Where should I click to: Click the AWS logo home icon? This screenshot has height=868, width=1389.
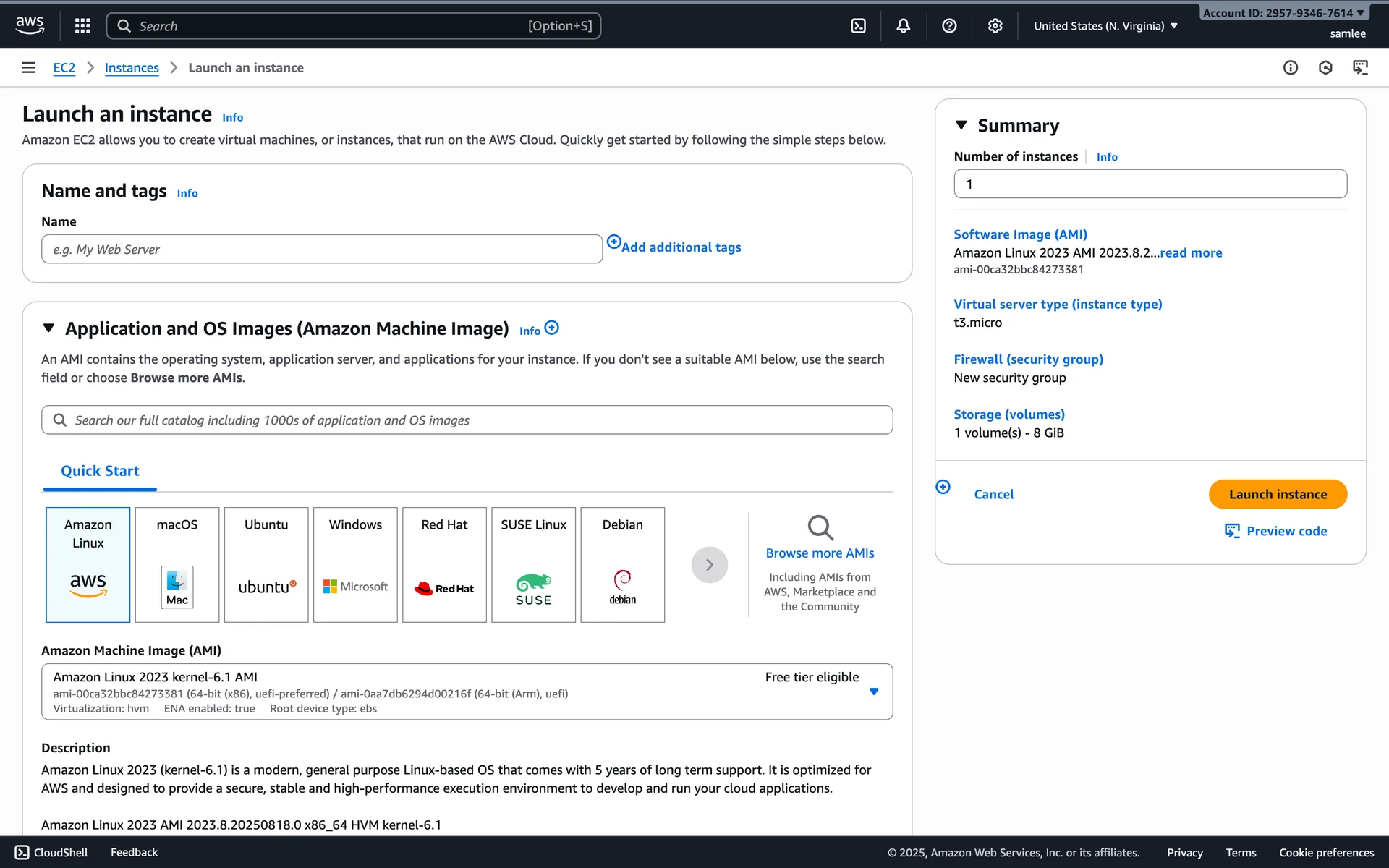click(x=30, y=25)
